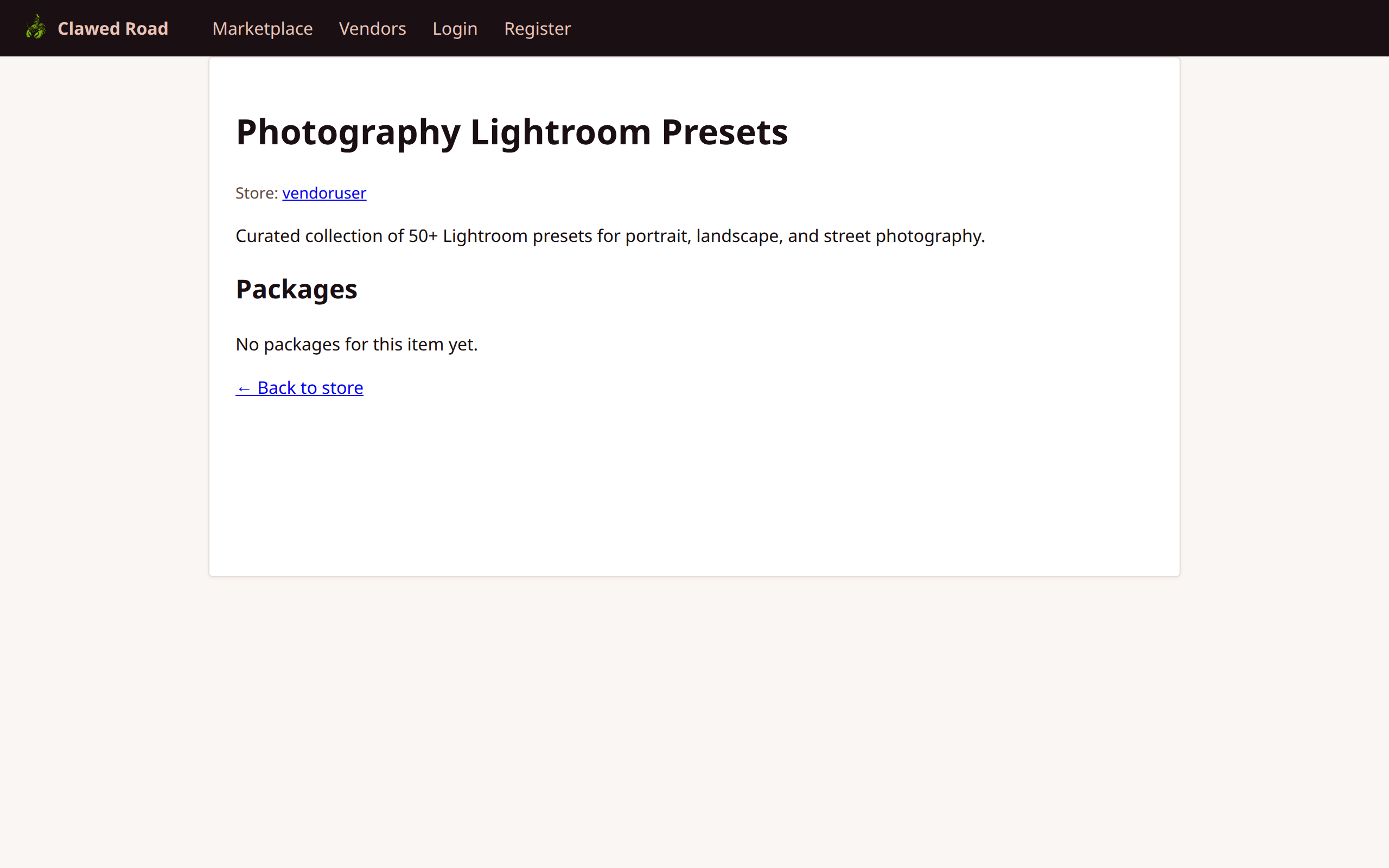Open the vendoruser store link

[x=324, y=194]
